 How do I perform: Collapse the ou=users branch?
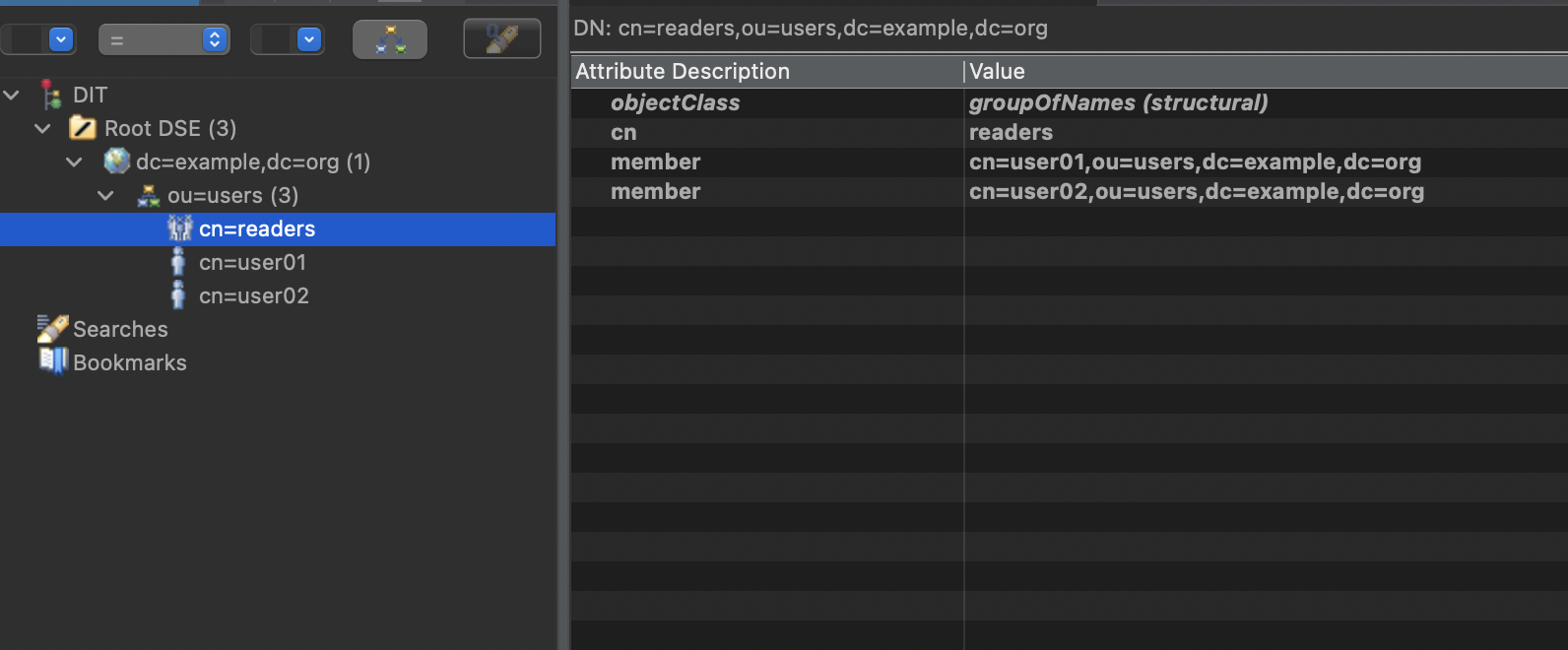coord(105,196)
